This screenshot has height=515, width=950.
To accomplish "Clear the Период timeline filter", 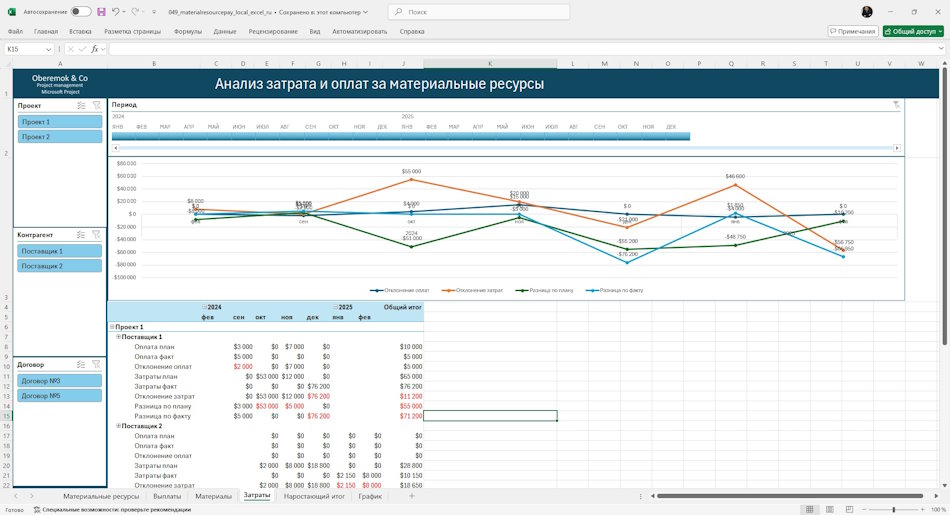I will (896, 105).
